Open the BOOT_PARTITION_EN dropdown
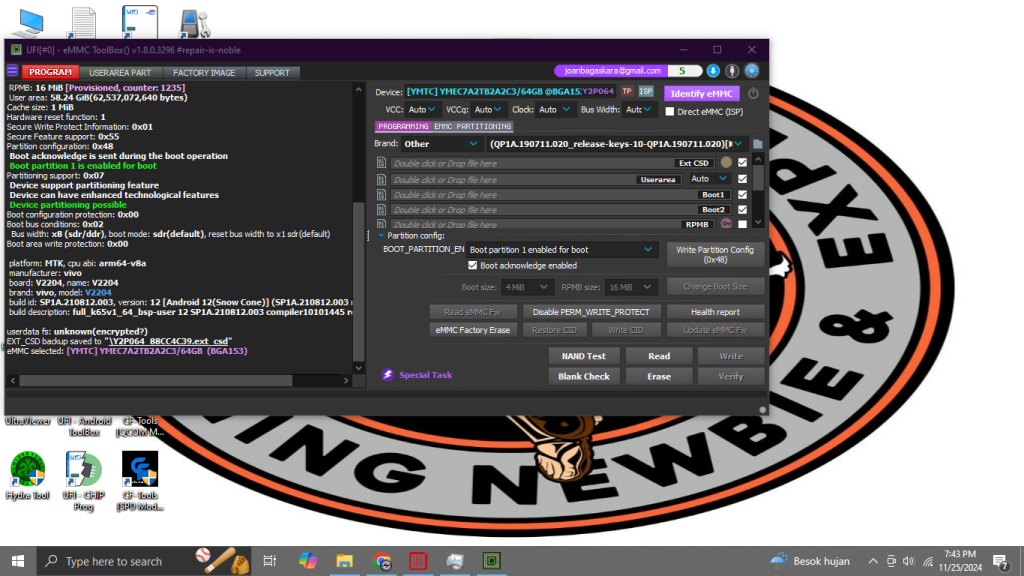 point(560,249)
